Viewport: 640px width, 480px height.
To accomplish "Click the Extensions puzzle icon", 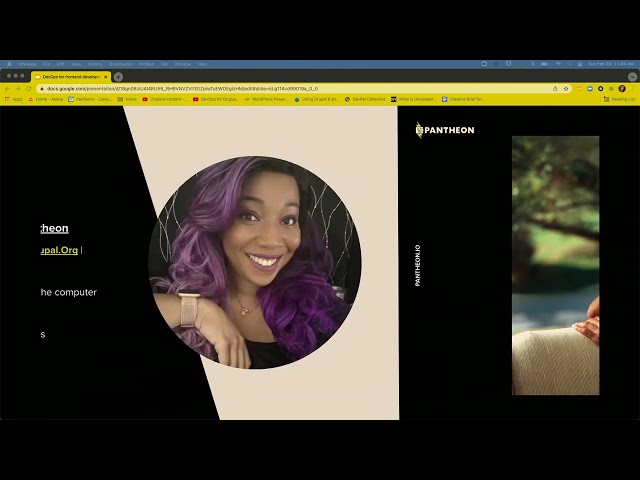I will (609, 88).
